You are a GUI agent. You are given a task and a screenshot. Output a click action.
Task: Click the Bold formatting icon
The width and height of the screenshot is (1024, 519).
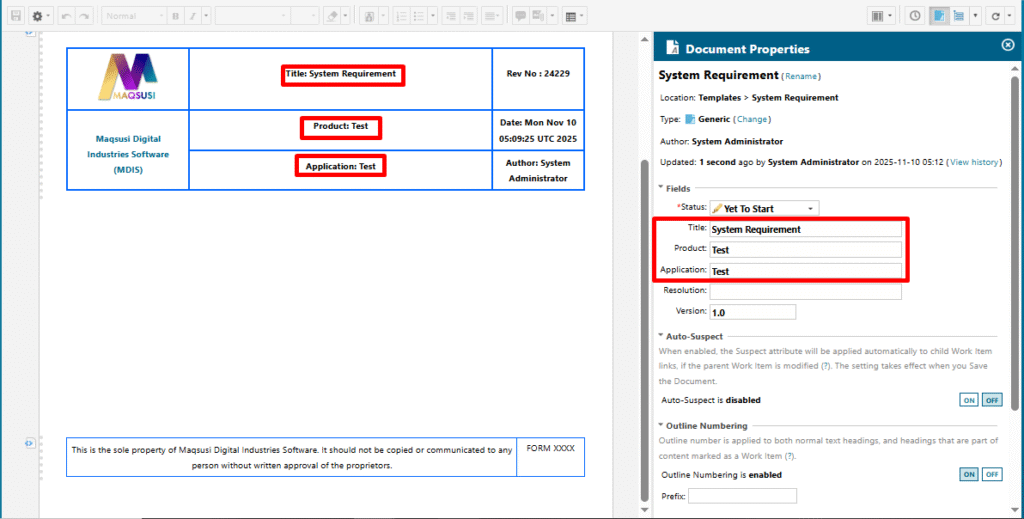(176, 16)
